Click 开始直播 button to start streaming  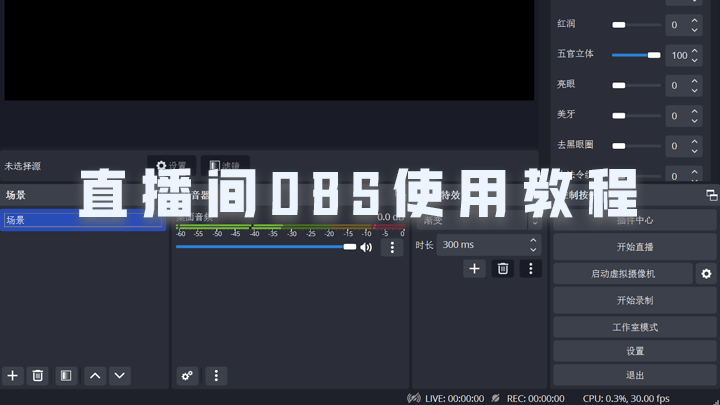pos(635,247)
